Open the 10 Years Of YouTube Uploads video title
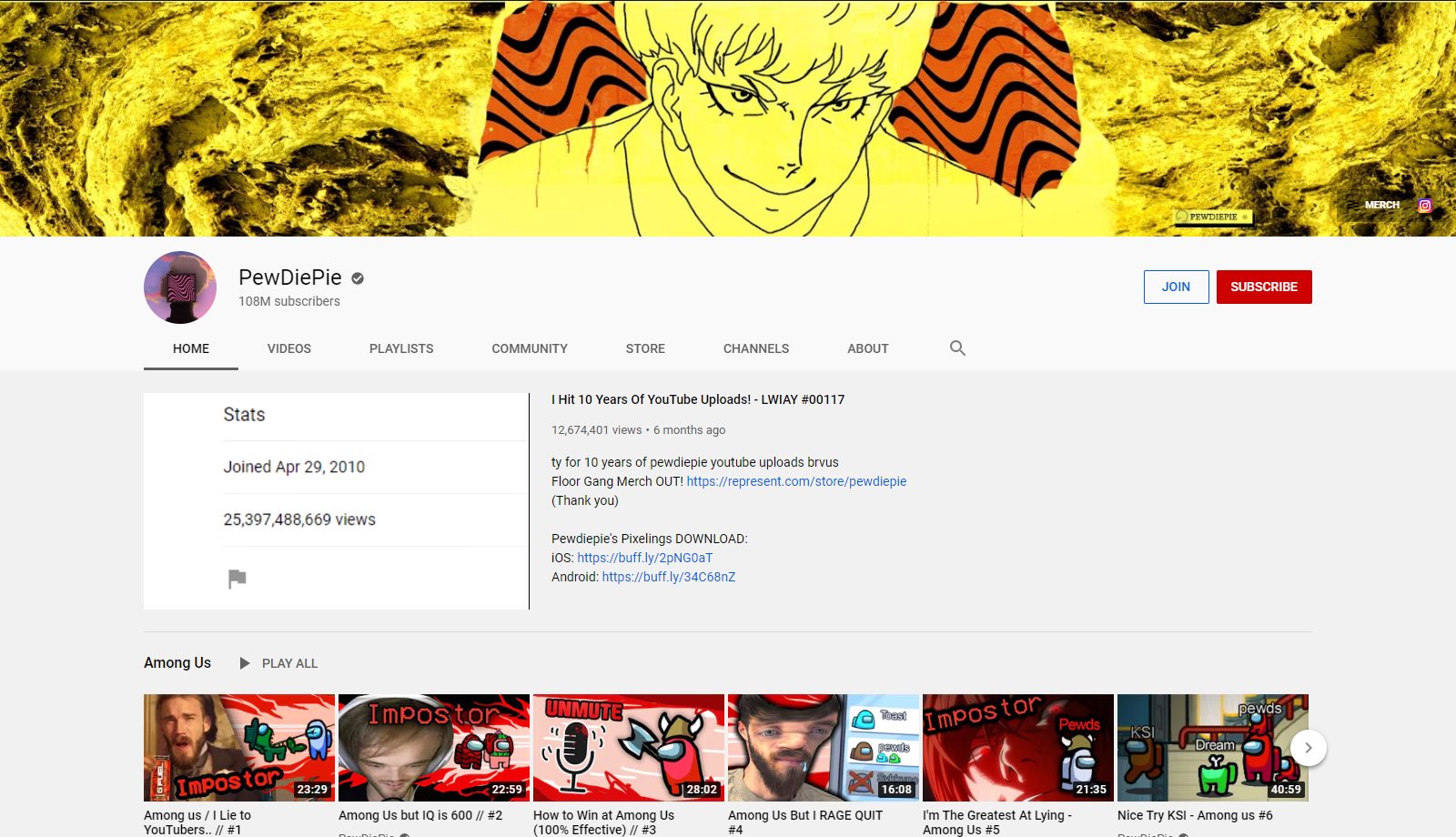The width and height of the screenshot is (1456, 837). pos(698,399)
